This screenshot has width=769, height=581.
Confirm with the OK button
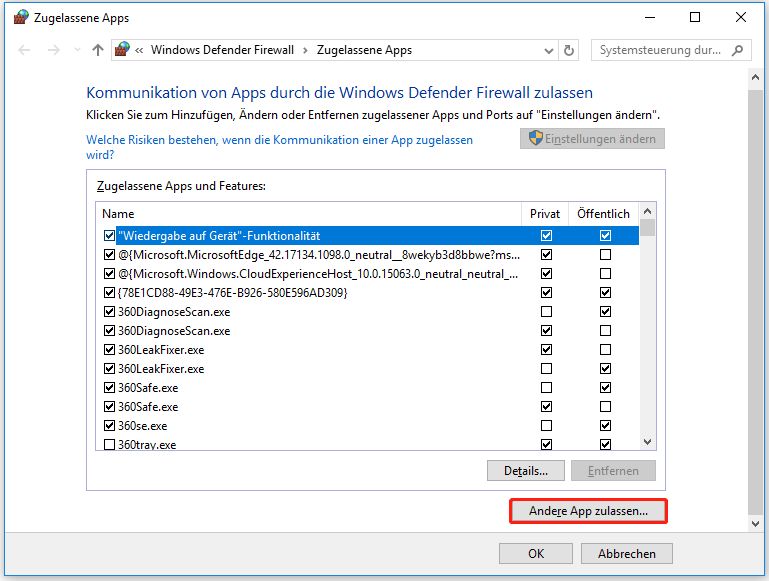(x=536, y=554)
